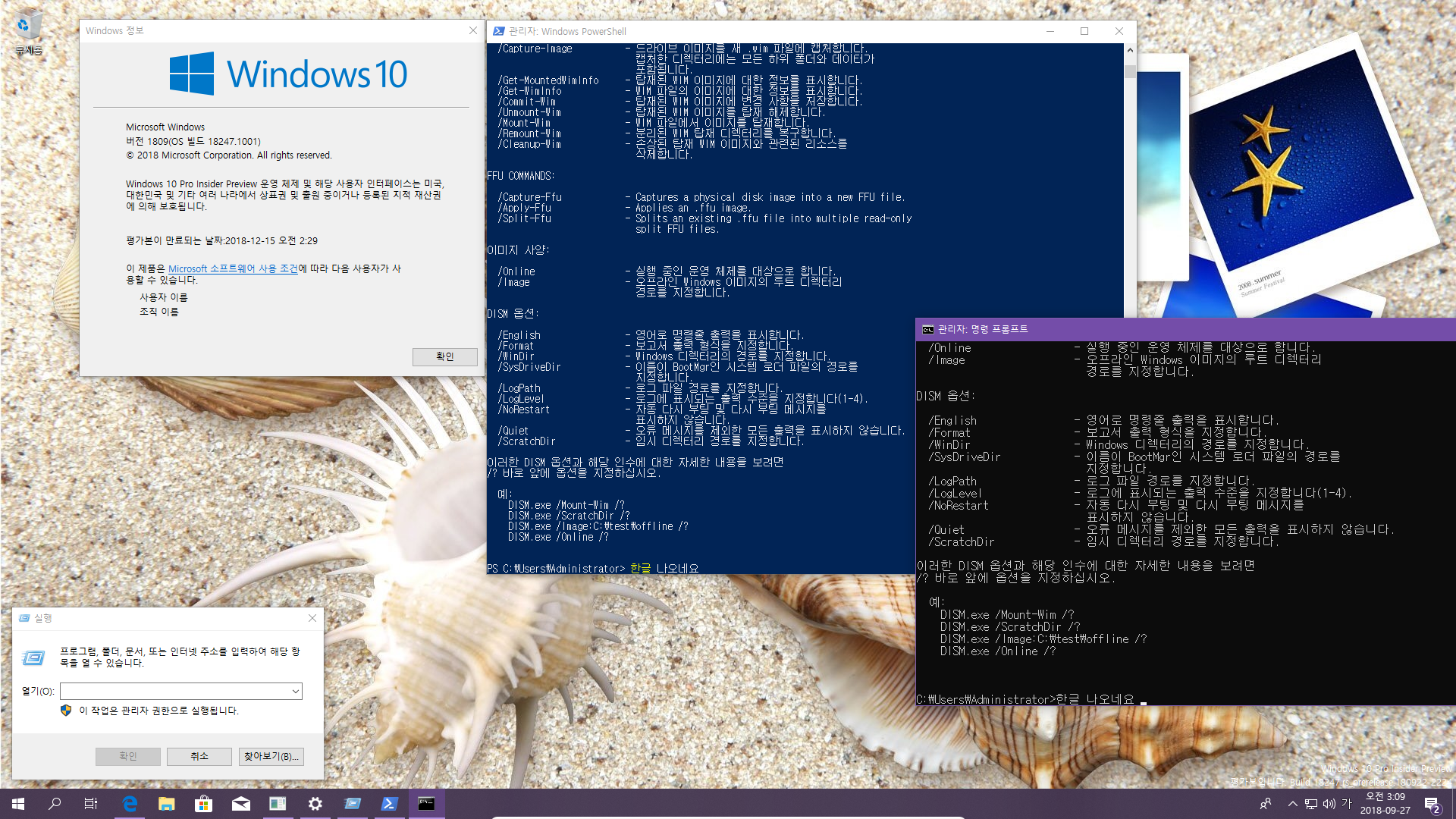1456x819 pixels.
Task: Select Recycle Bin desktop icon
Action: pos(28,32)
